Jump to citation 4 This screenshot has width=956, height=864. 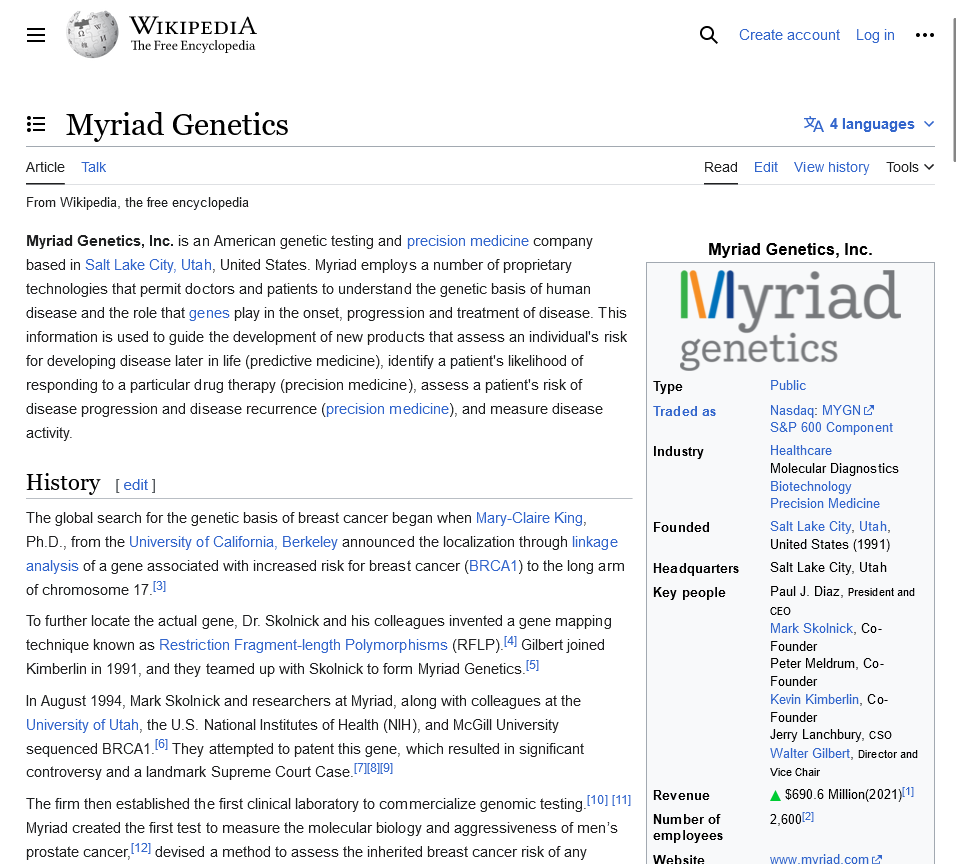[510, 641]
